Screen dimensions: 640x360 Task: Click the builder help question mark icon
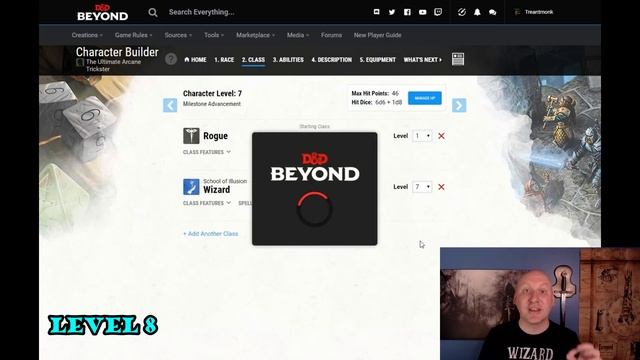[171, 59]
